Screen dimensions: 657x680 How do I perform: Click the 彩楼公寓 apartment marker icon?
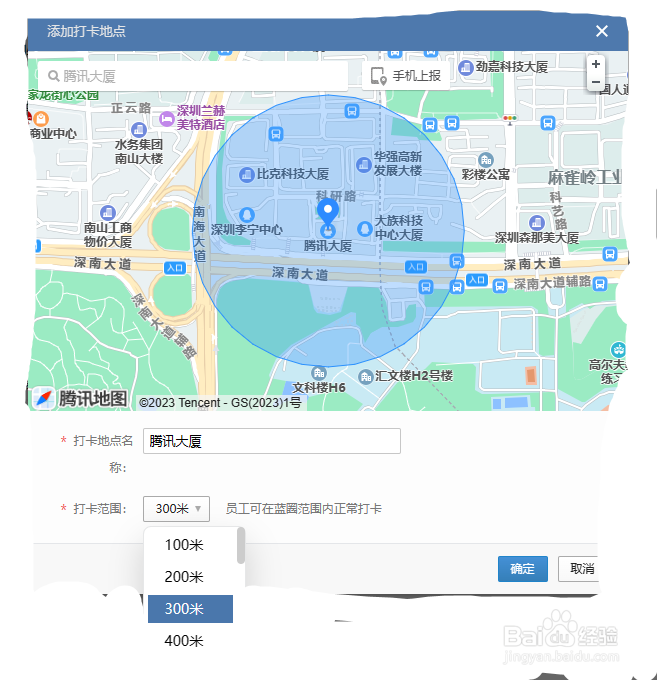486,160
